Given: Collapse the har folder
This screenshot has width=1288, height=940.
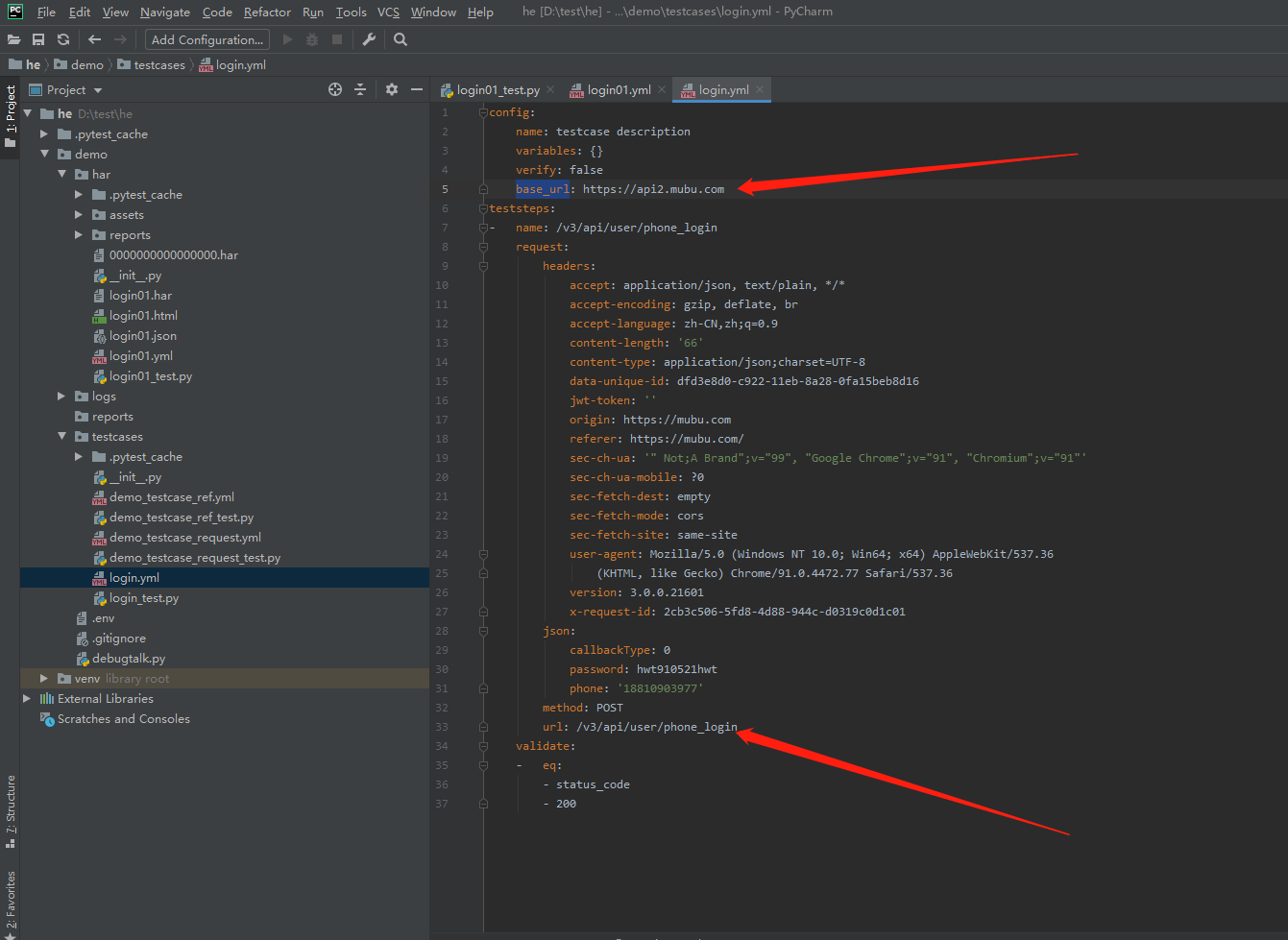Looking at the screenshot, I should [61, 174].
